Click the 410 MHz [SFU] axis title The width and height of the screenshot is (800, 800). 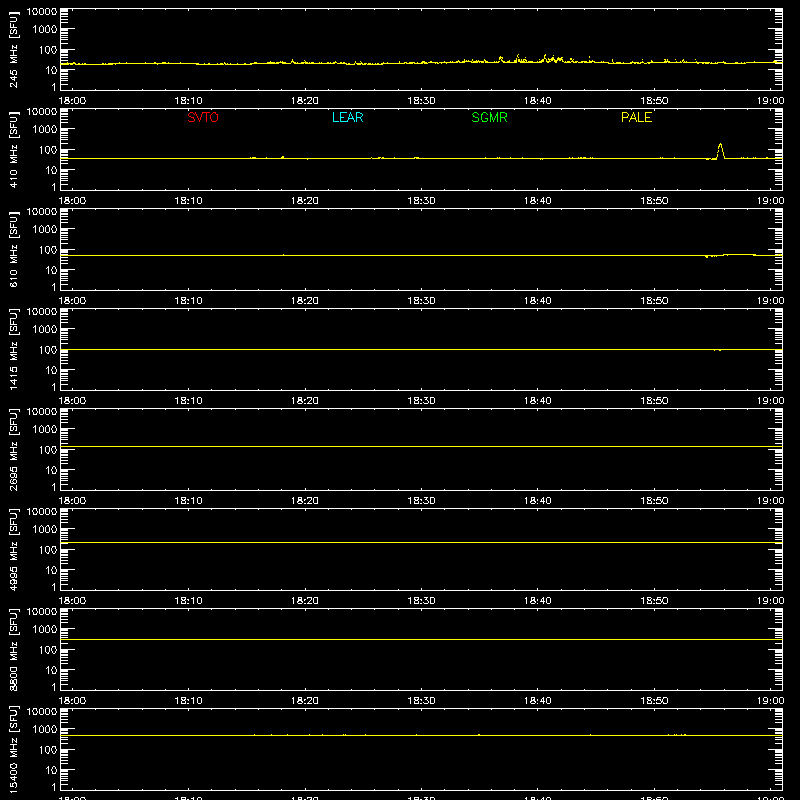(x=14, y=149)
